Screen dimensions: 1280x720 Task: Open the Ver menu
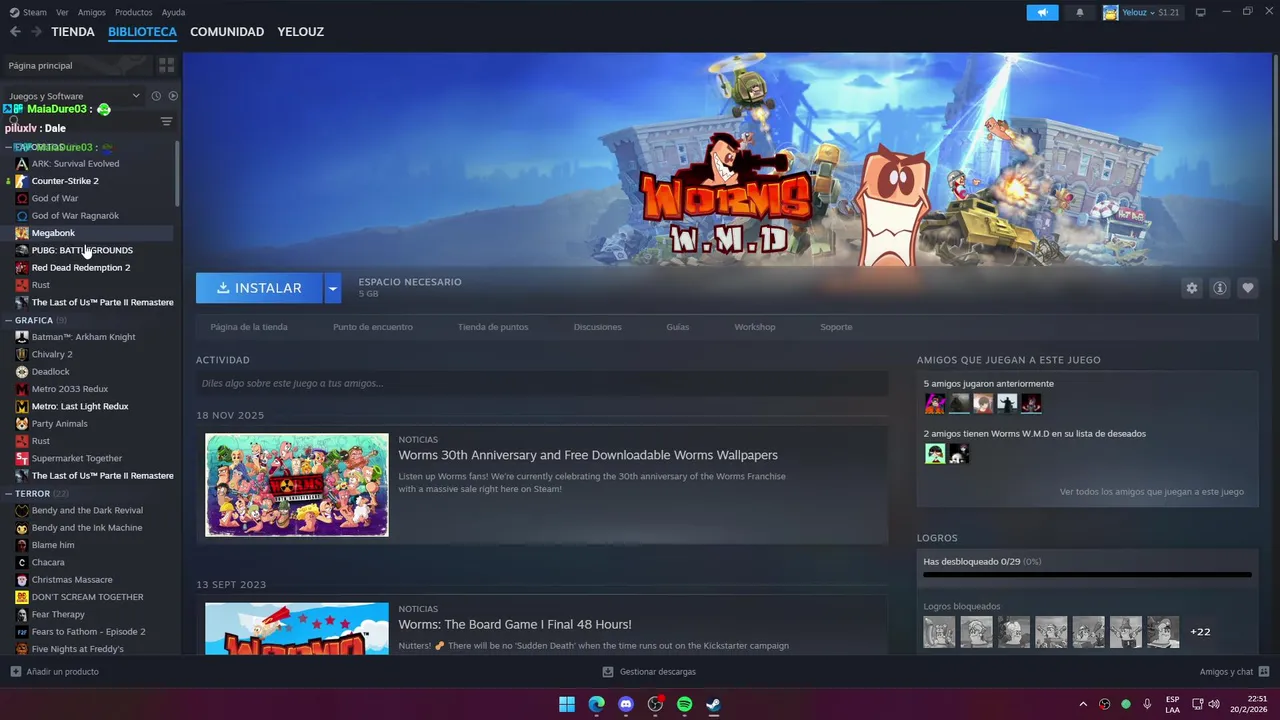tap(62, 12)
